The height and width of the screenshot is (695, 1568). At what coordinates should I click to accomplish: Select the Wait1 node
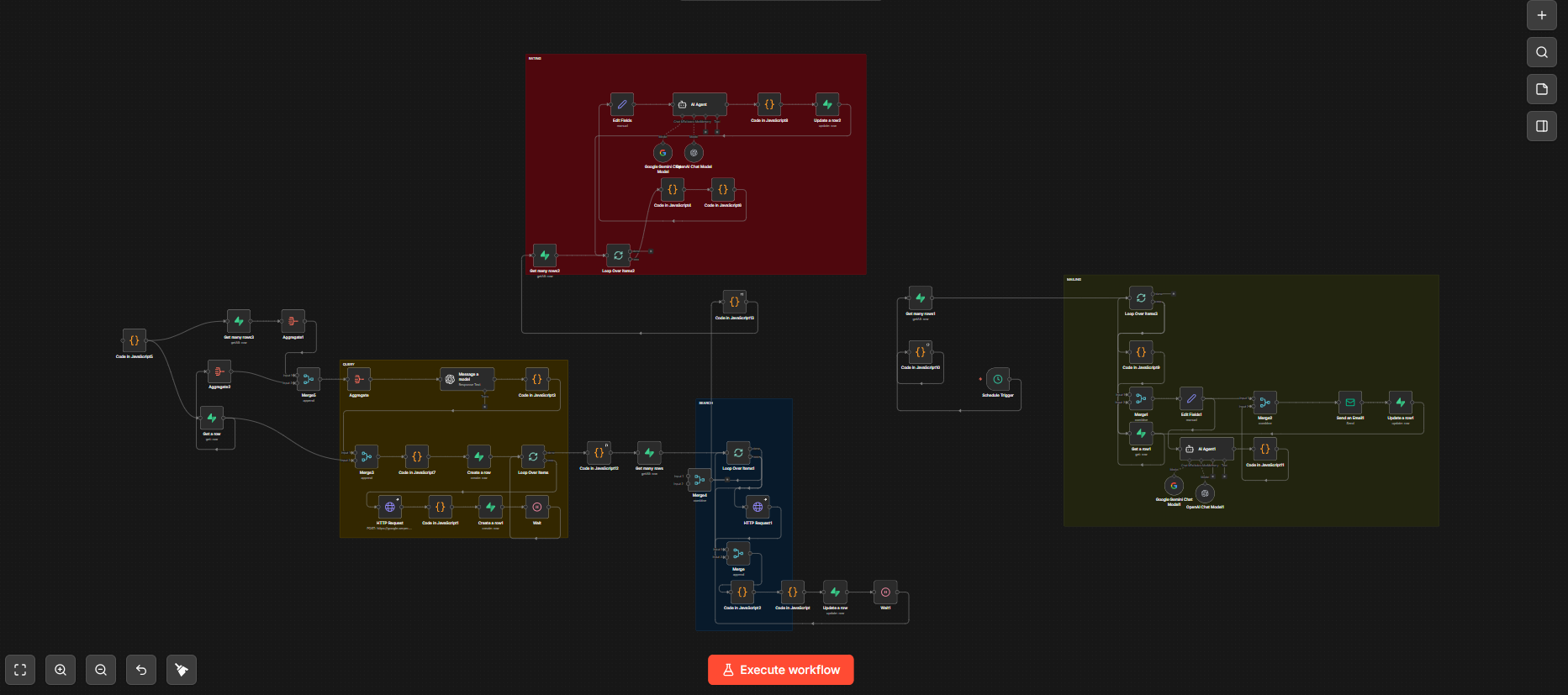(885, 592)
